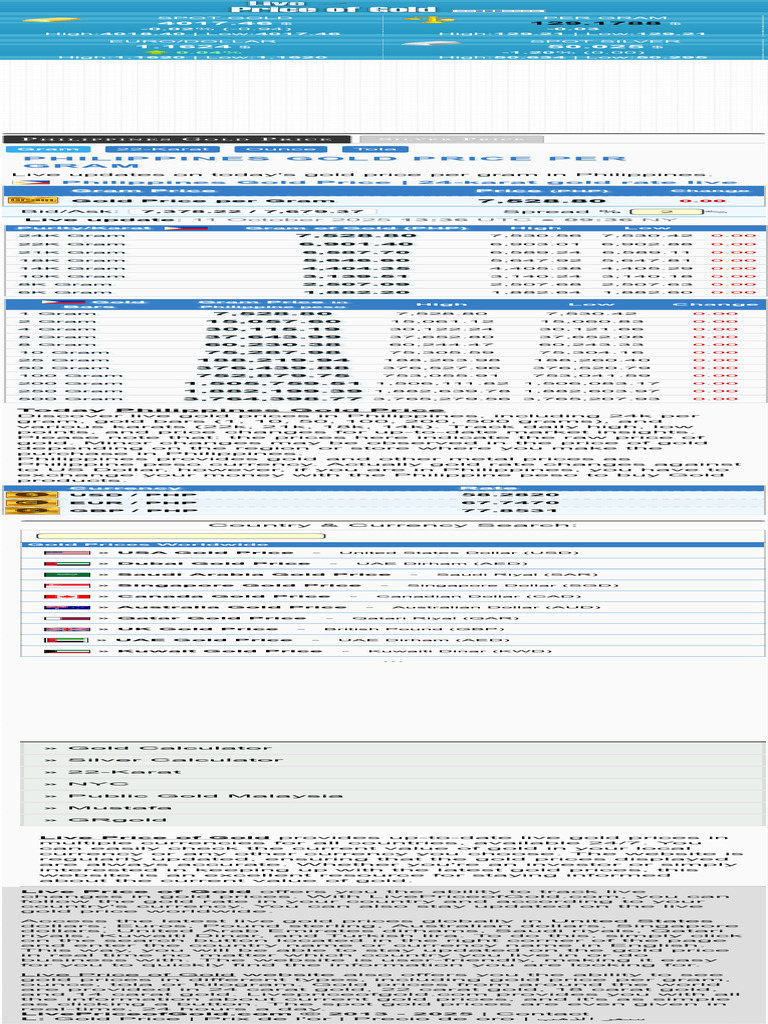Click the Canada flag icon

click(67, 596)
